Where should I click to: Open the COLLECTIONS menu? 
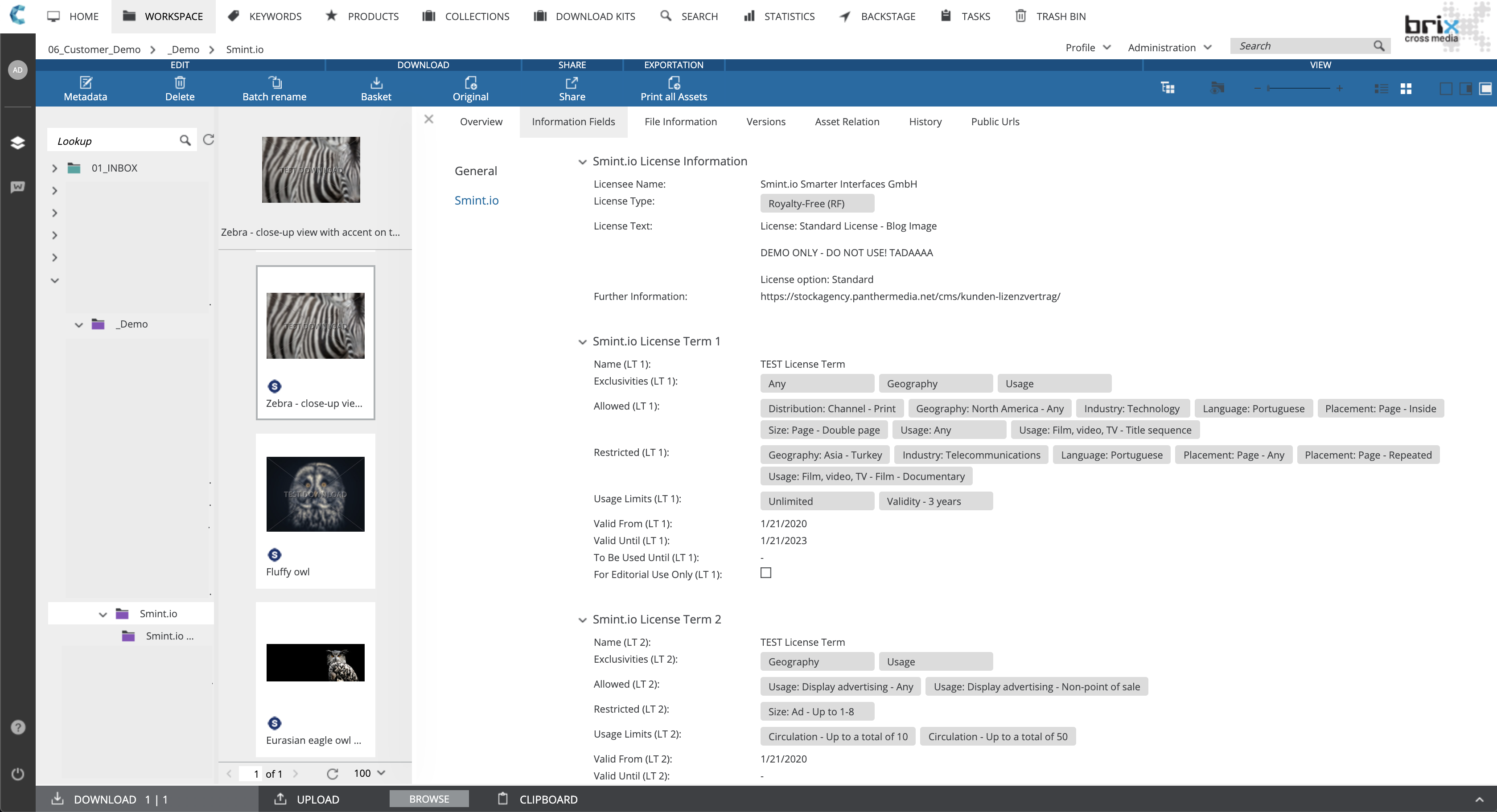point(466,16)
